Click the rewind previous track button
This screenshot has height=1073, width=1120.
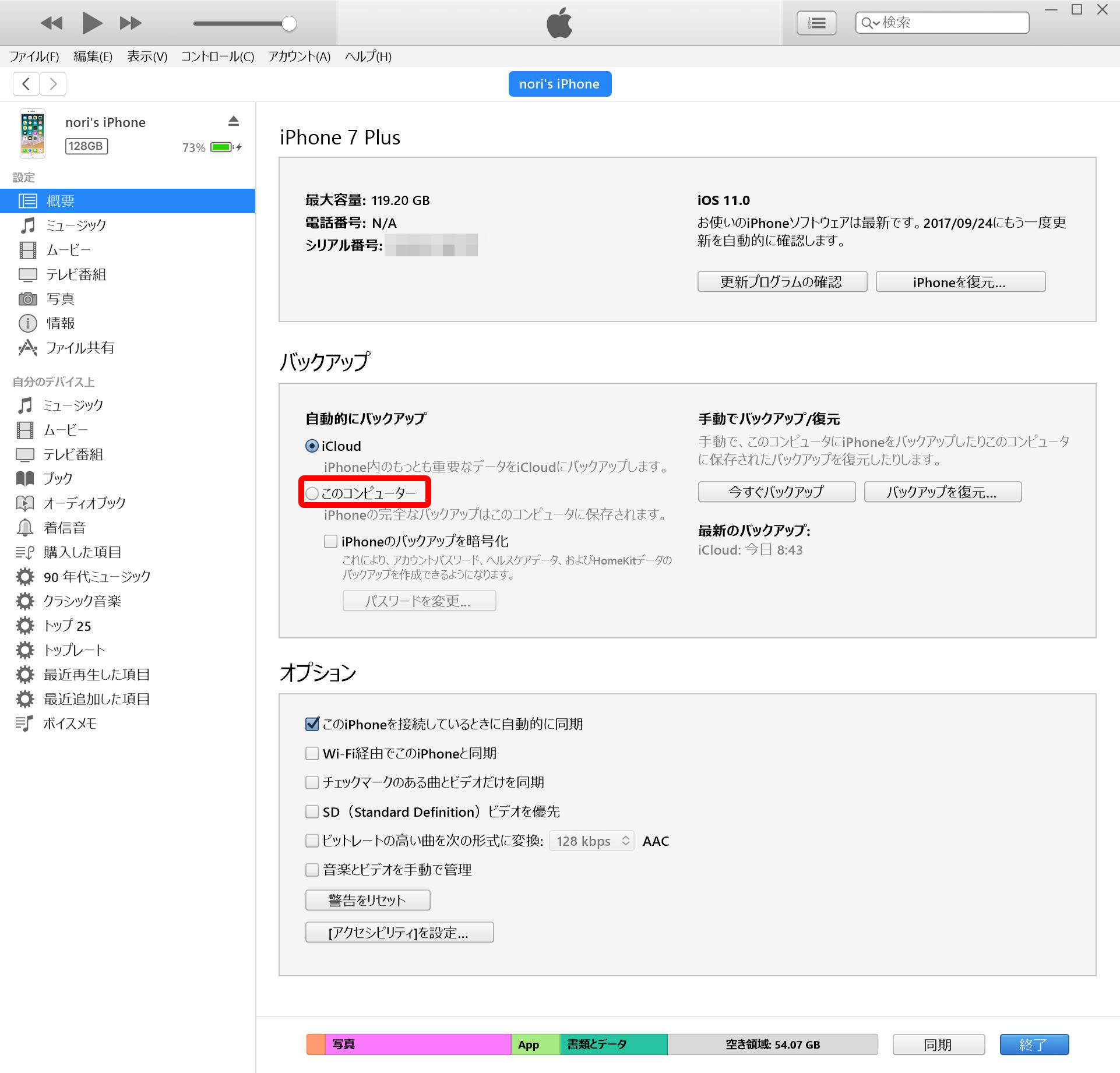tap(51, 23)
